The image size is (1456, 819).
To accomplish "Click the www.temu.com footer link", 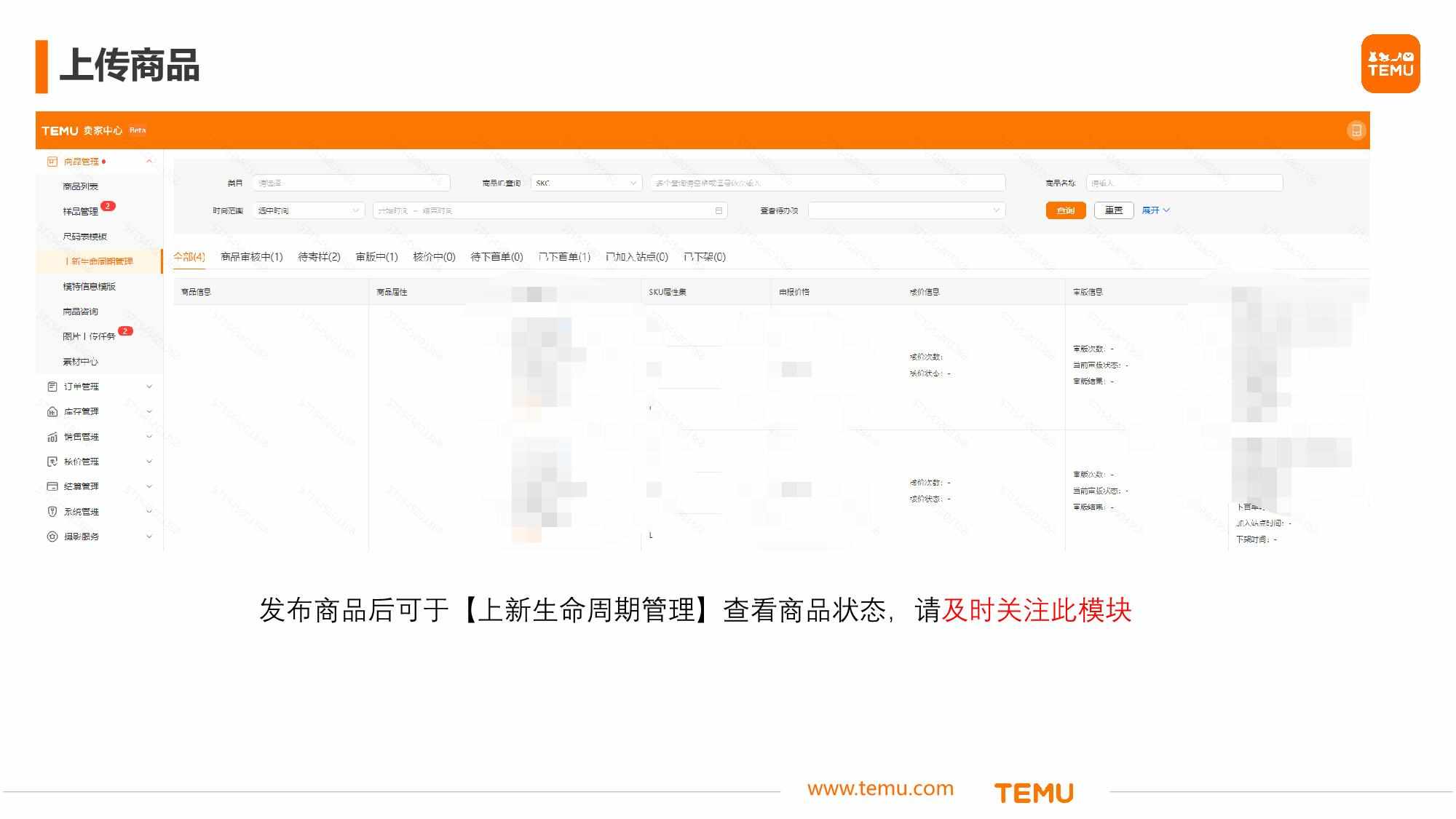I will click(880, 788).
